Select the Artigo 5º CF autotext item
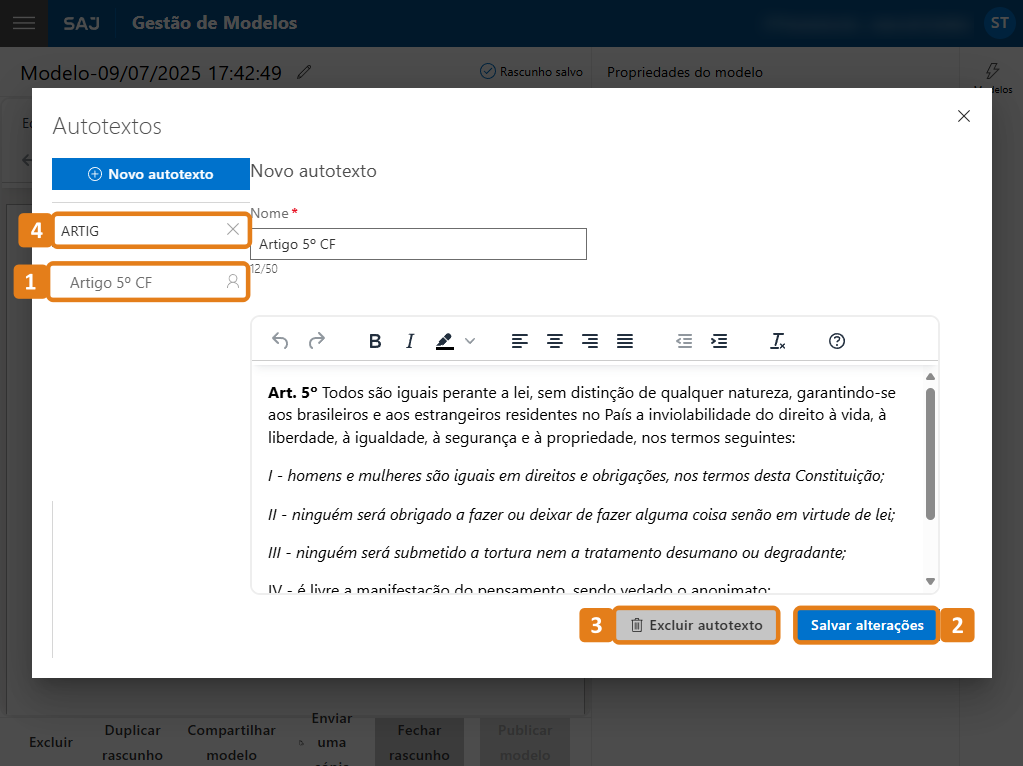1023x766 pixels. point(140,283)
